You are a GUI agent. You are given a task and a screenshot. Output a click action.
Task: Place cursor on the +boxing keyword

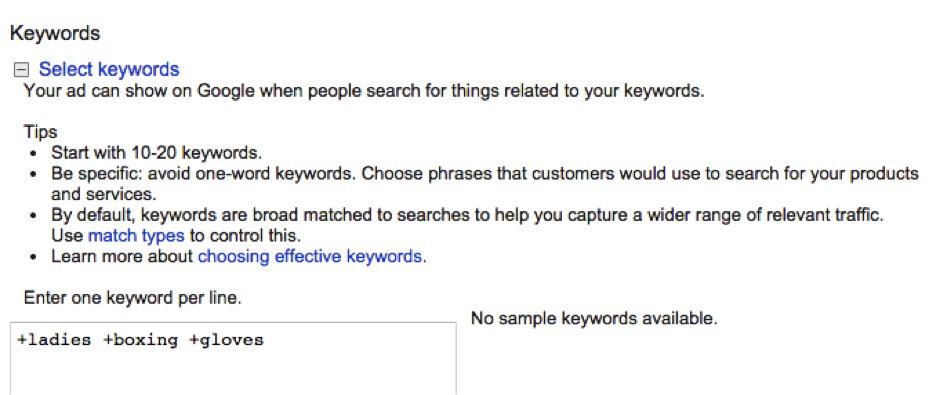(140, 340)
